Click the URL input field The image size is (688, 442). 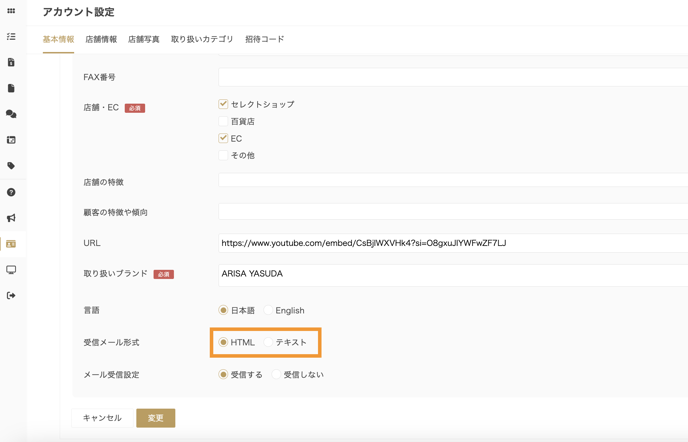(x=452, y=243)
